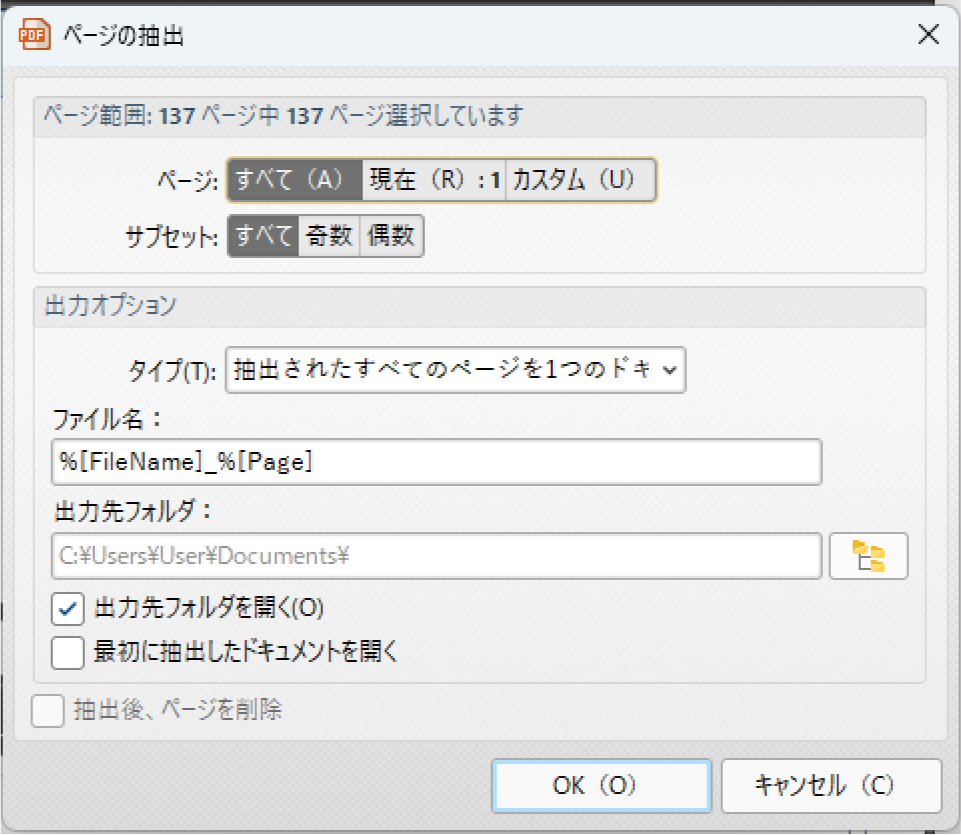
Task: Click the folder browse icon button
Action: click(868, 556)
